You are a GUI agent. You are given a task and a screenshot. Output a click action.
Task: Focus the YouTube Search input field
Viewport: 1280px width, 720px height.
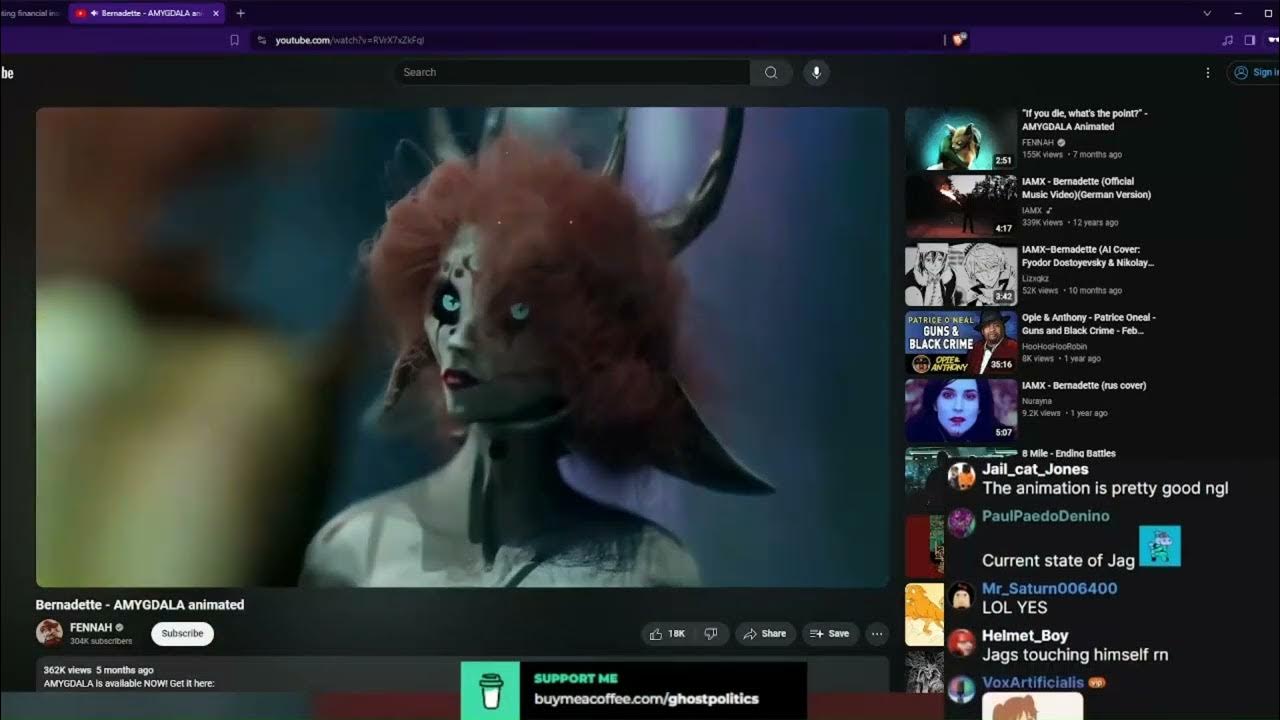pyautogui.click(x=572, y=72)
